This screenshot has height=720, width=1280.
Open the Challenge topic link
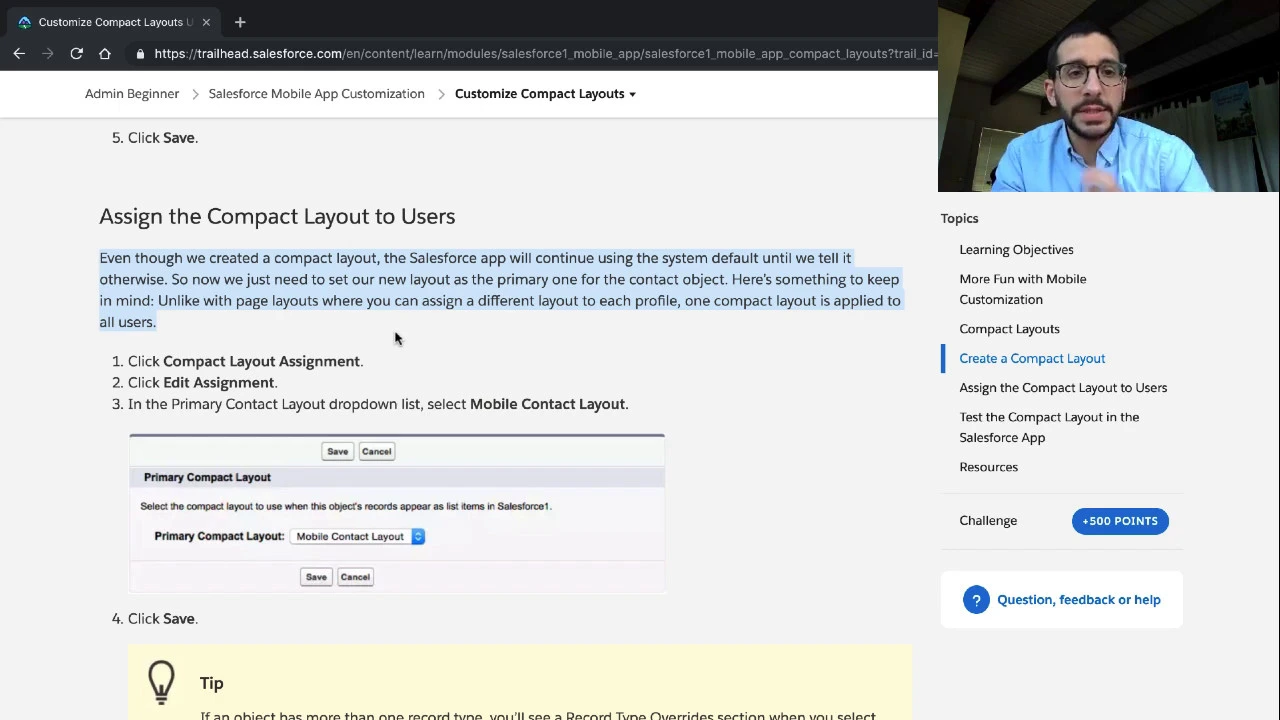click(988, 521)
